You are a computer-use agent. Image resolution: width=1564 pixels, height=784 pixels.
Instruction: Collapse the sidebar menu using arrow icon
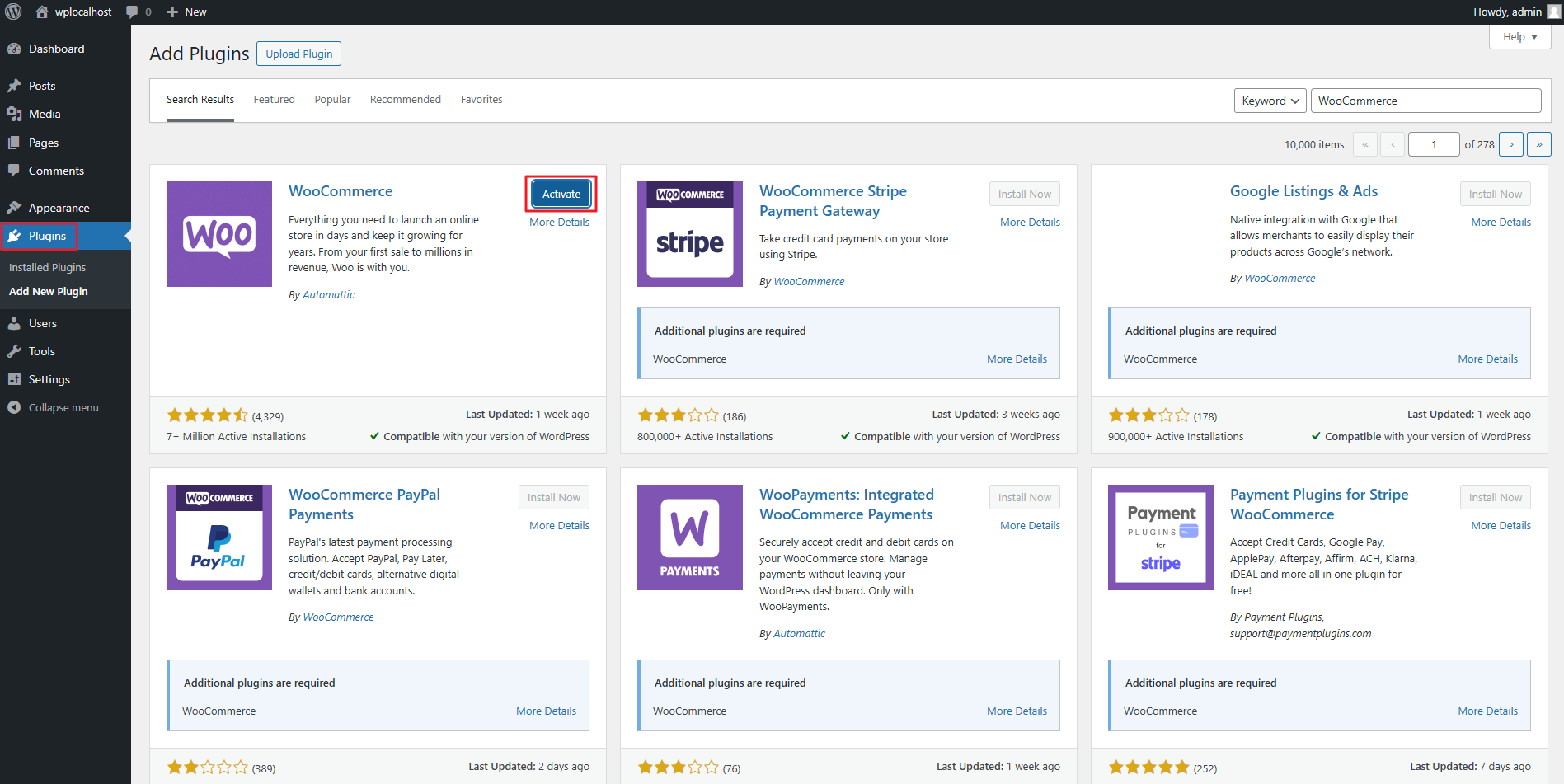pos(14,407)
